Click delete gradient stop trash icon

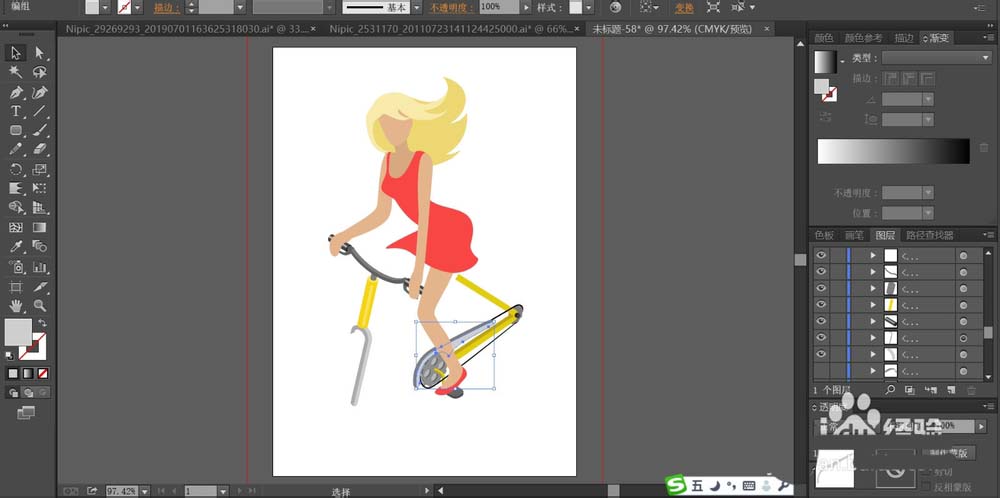click(x=984, y=148)
